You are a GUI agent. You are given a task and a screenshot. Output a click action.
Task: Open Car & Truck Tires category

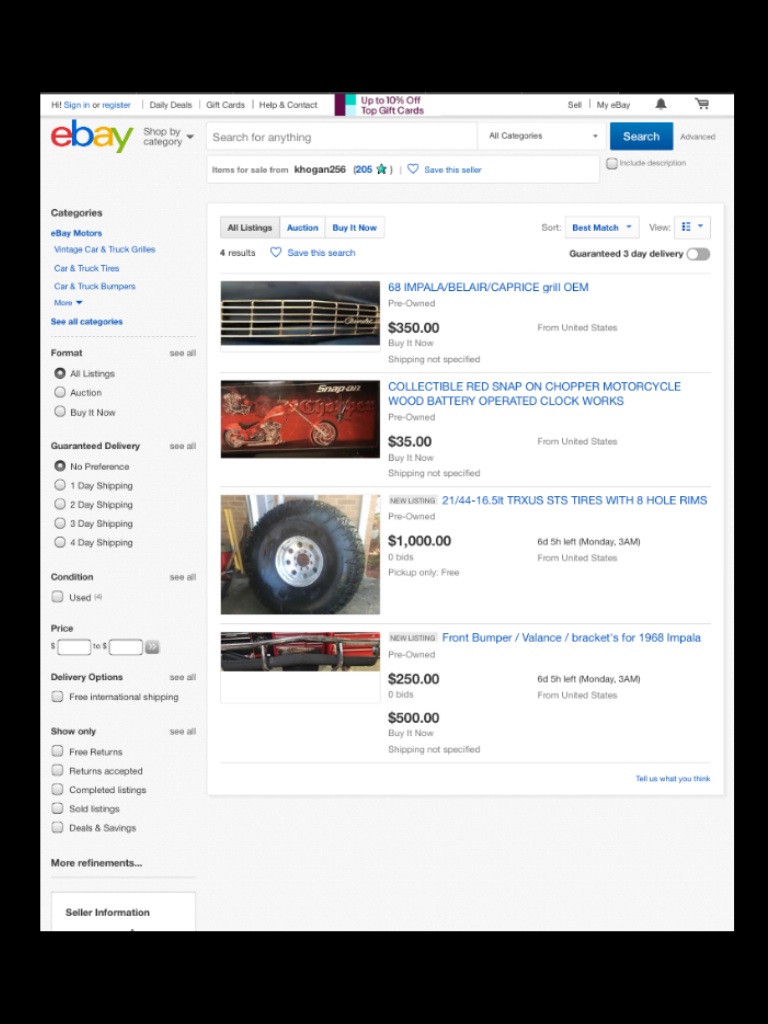pos(87,268)
